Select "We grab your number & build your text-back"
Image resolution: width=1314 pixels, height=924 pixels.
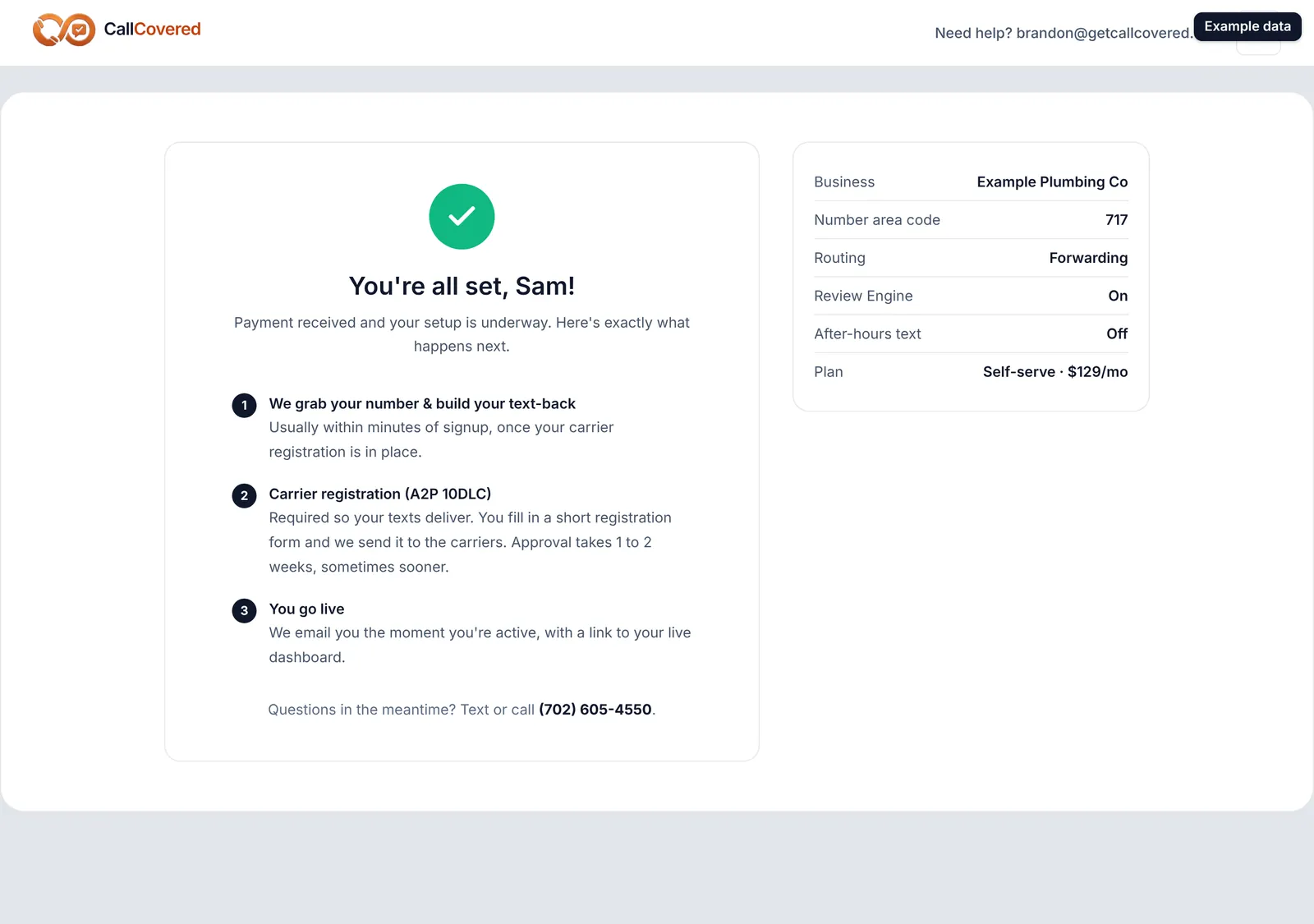point(422,403)
